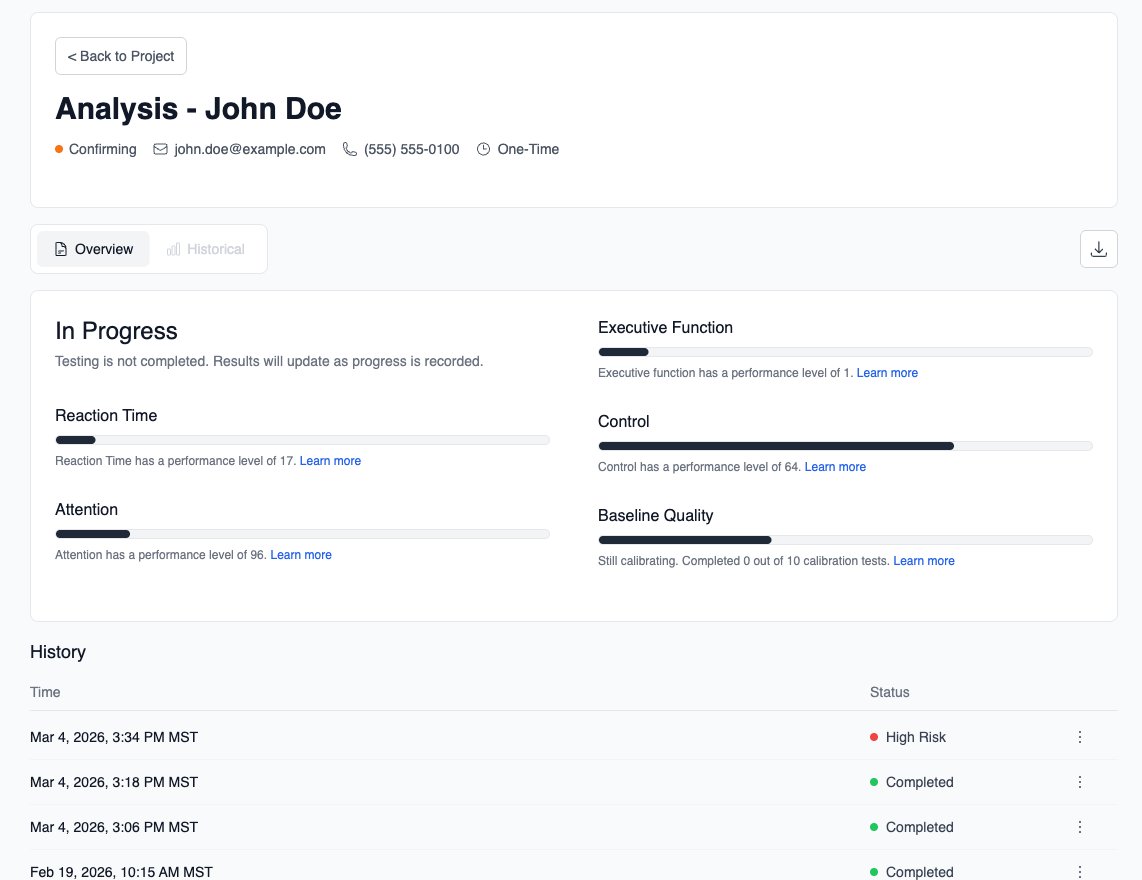Open kebab menu for Feb 19 entry
The width and height of the screenshot is (1142, 880).
[1079, 872]
